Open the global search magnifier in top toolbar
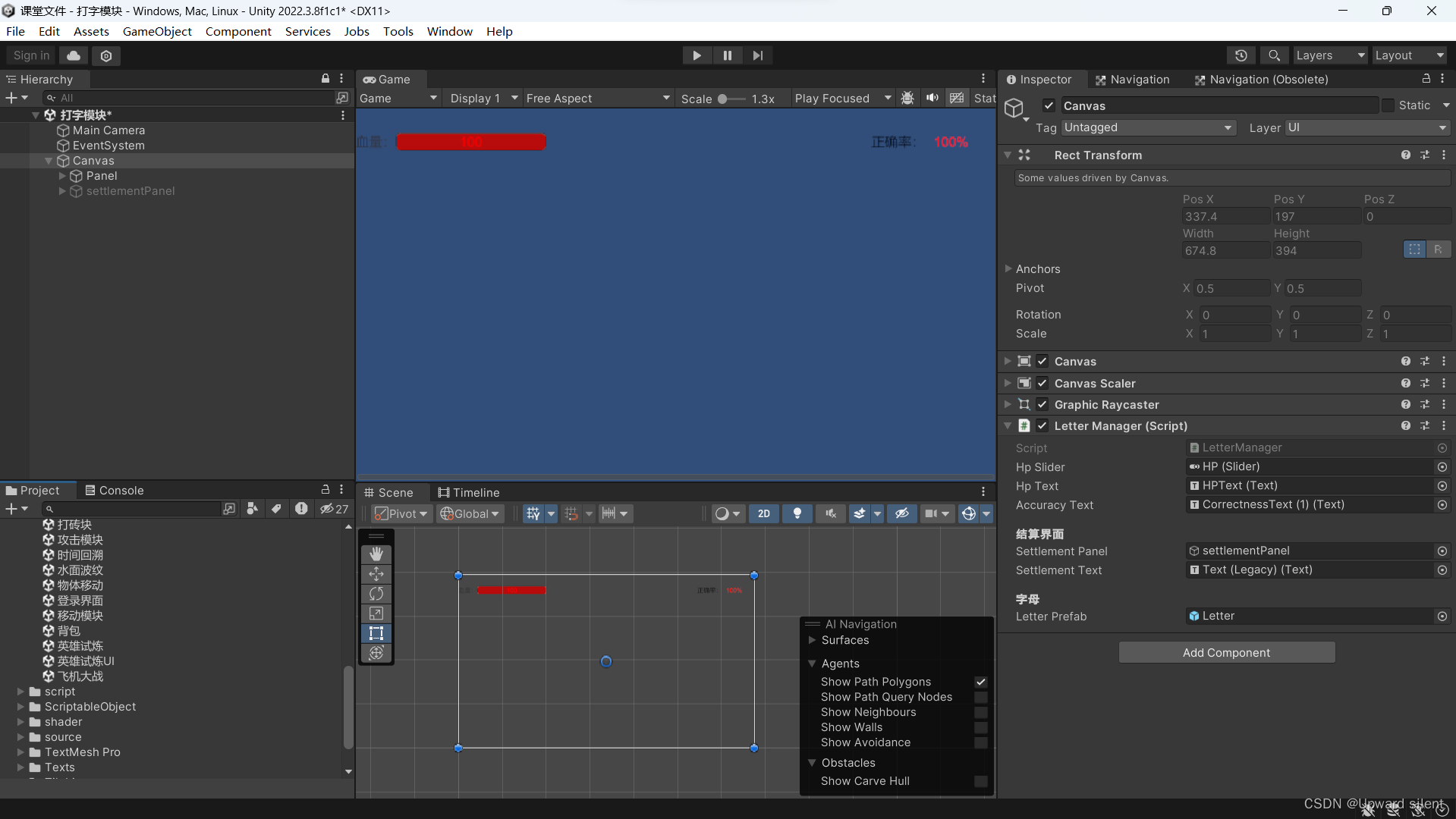Screen dimensions: 1456x819 tap(1274, 55)
